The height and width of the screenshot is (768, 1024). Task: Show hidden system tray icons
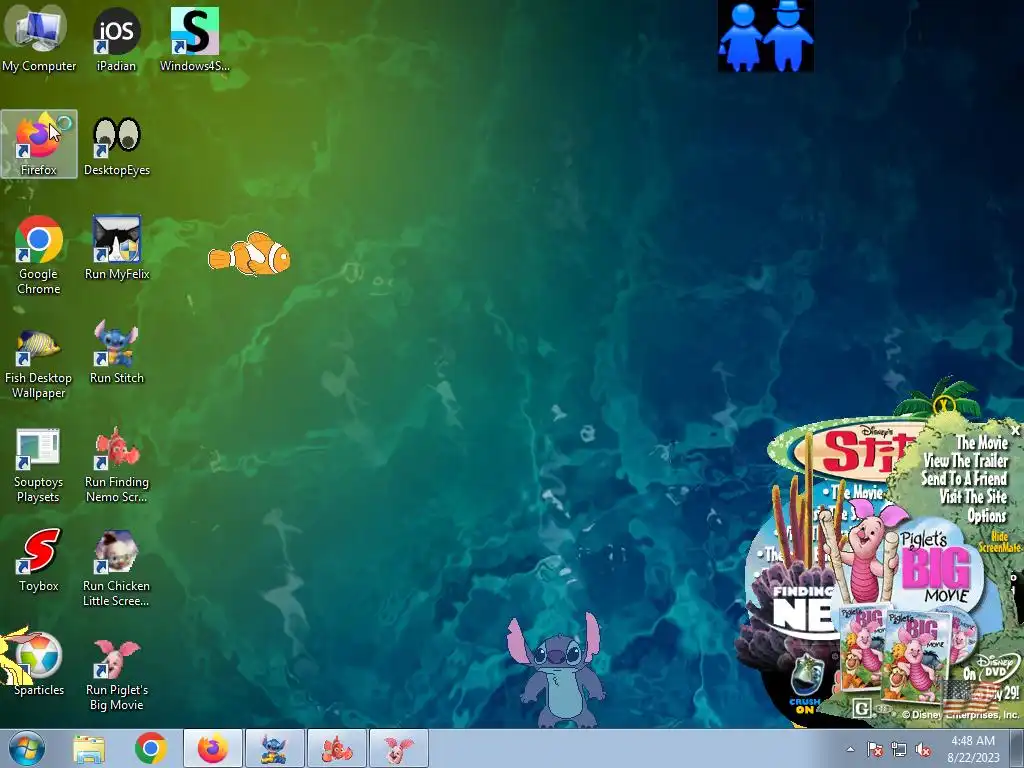click(850, 749)
